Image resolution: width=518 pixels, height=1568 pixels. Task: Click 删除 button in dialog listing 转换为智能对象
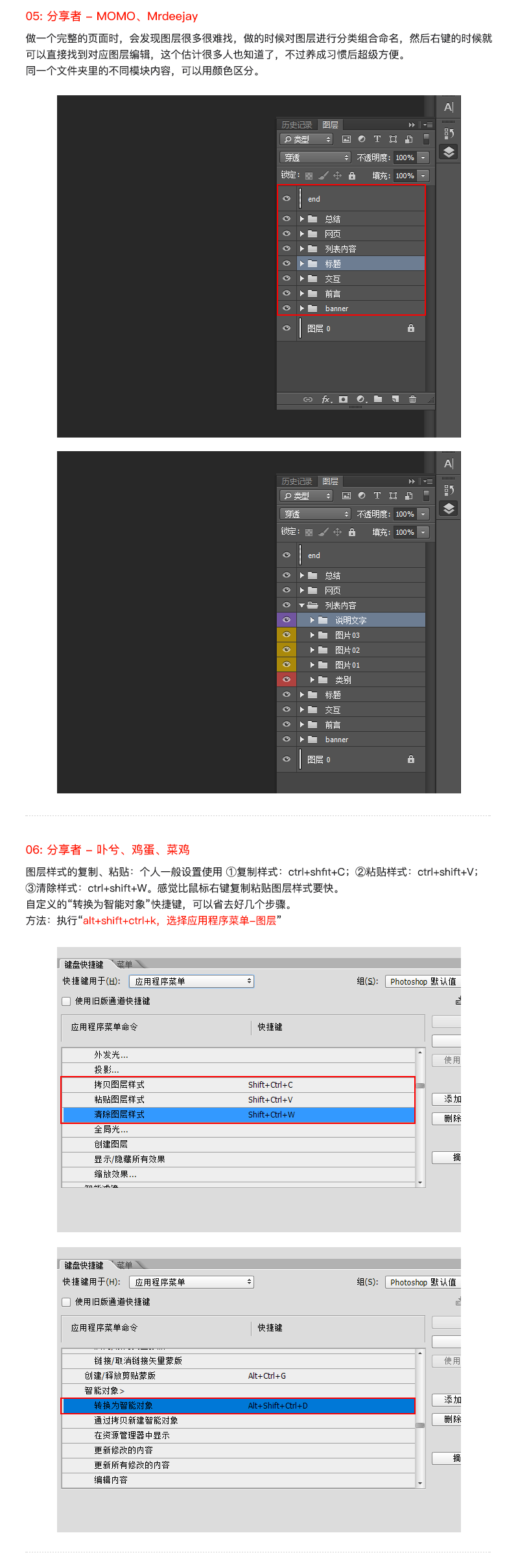click(447, 1420)
